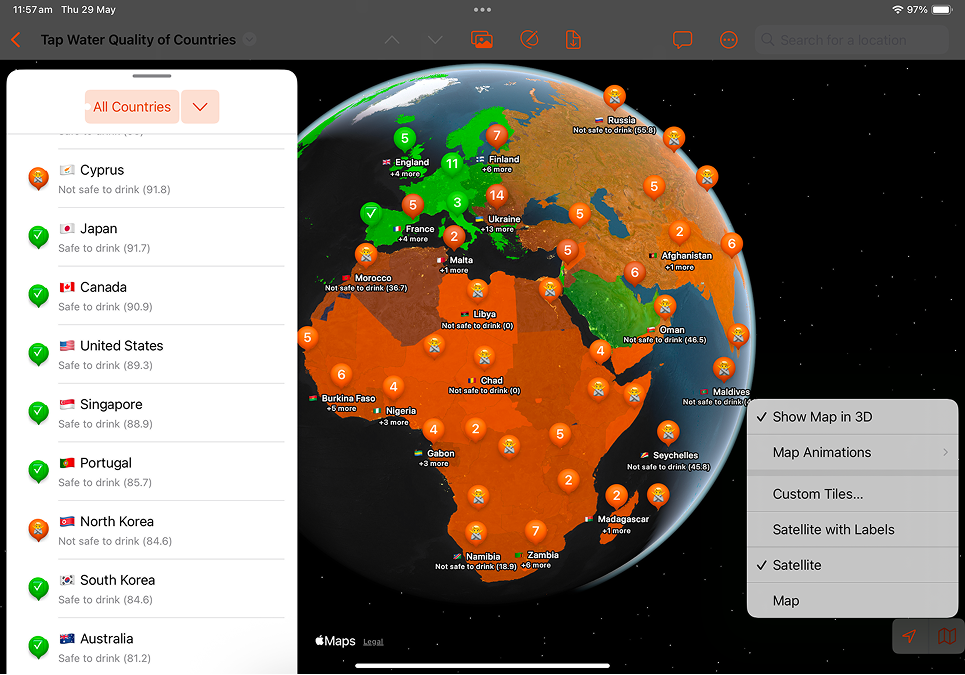Tap the cluster pin 2 above Afghanistan
The height and width of the screenshot is (675, 965).
(679, 232)
